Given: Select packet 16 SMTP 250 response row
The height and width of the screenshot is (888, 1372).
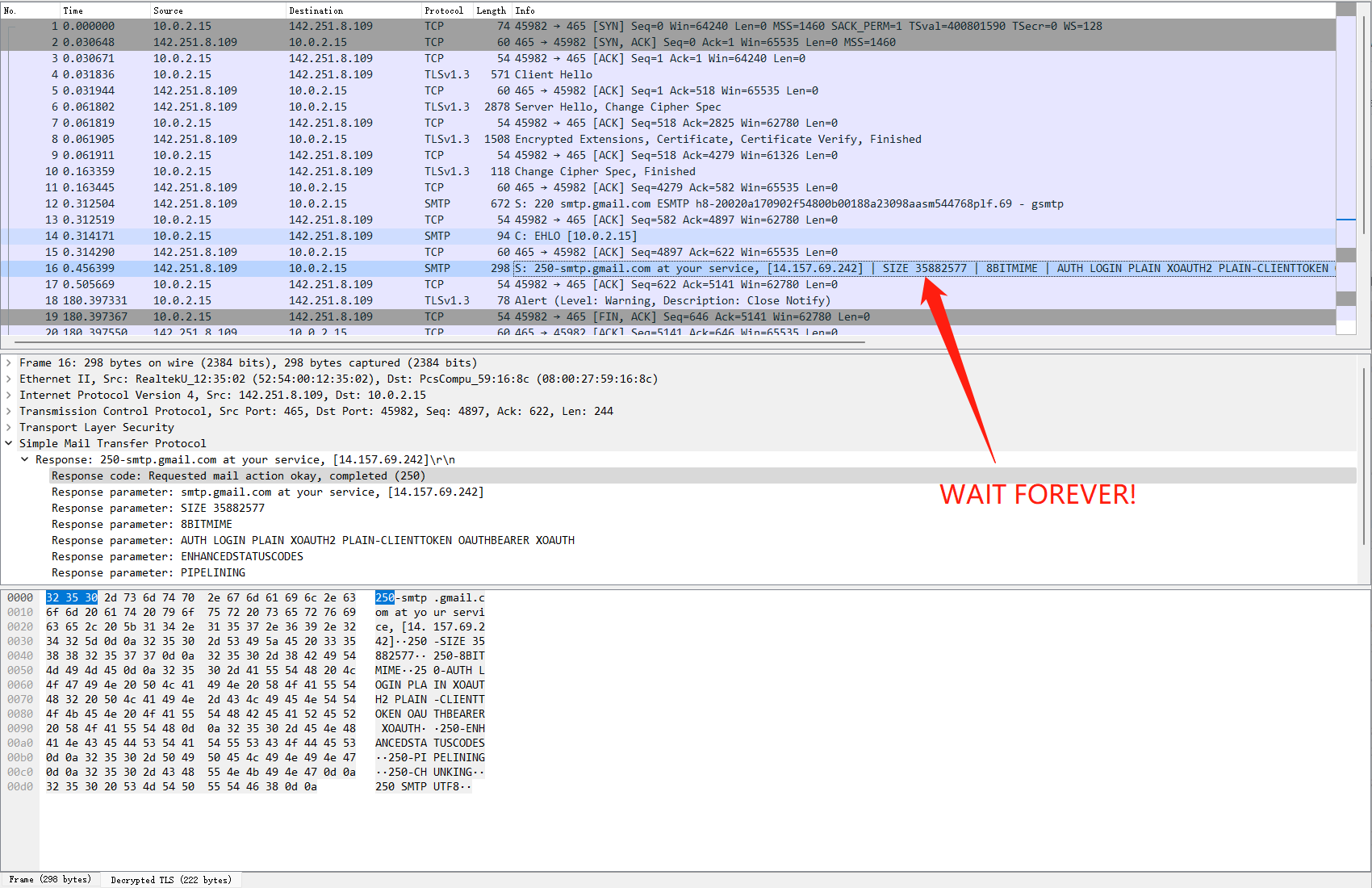Looking at the screenshot, I should [x=668, y=269].
